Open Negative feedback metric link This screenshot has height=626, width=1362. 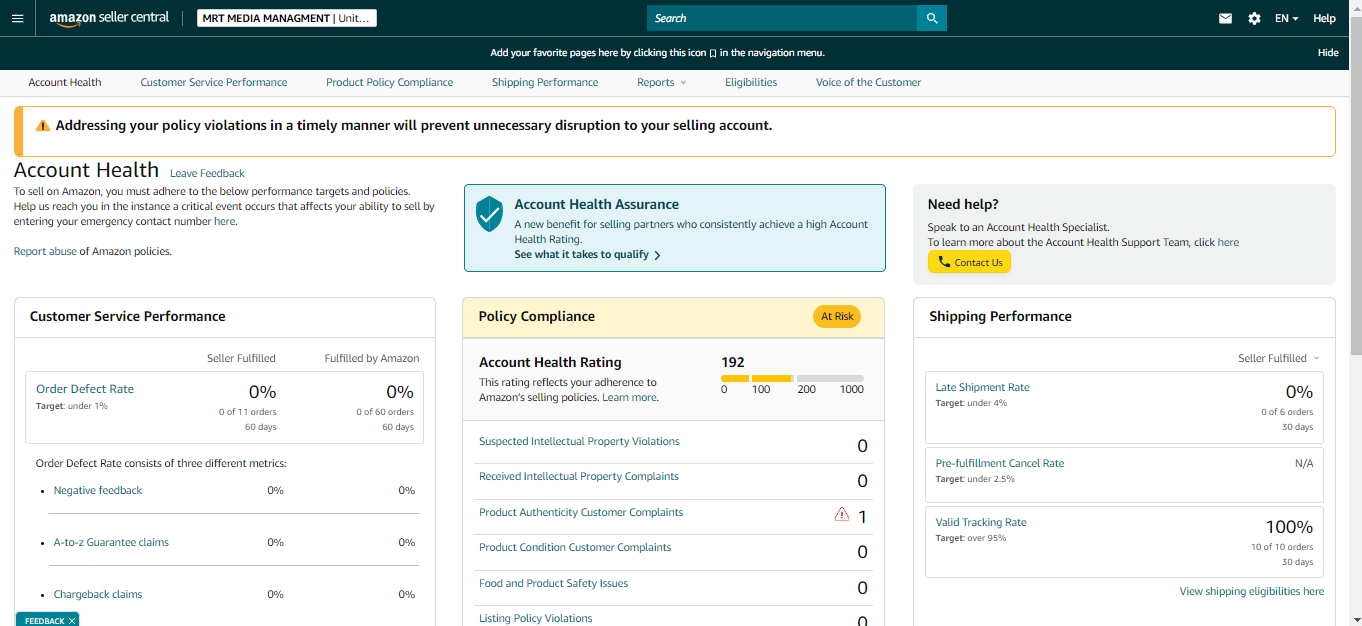98,490
